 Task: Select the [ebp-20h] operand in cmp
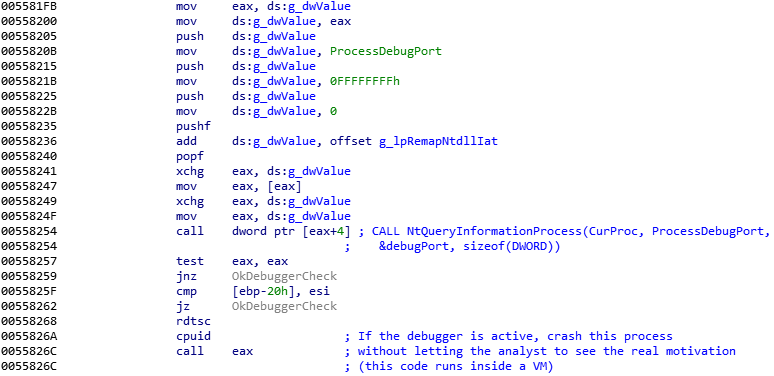(263, 292)
